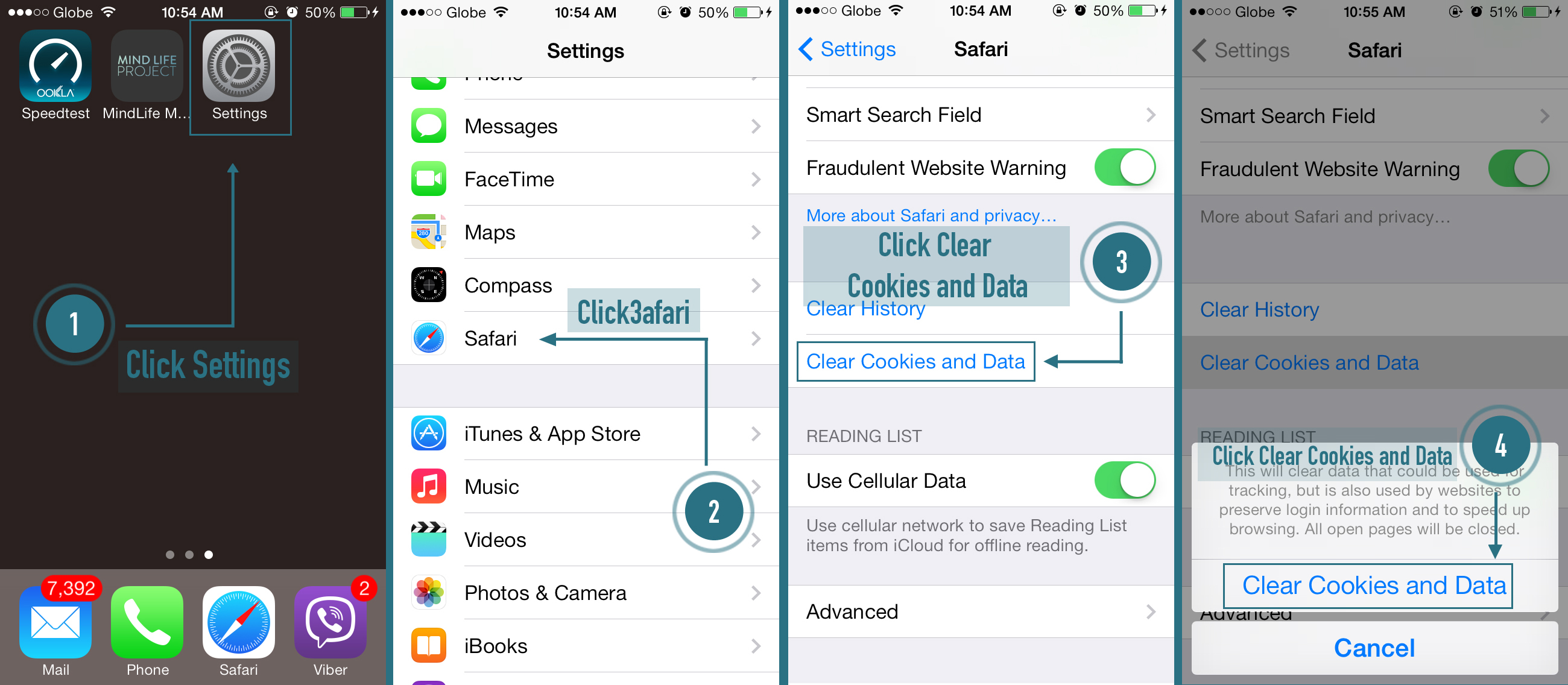
Task: Expand iTunes and App Store settings
Action: (589, 432)
